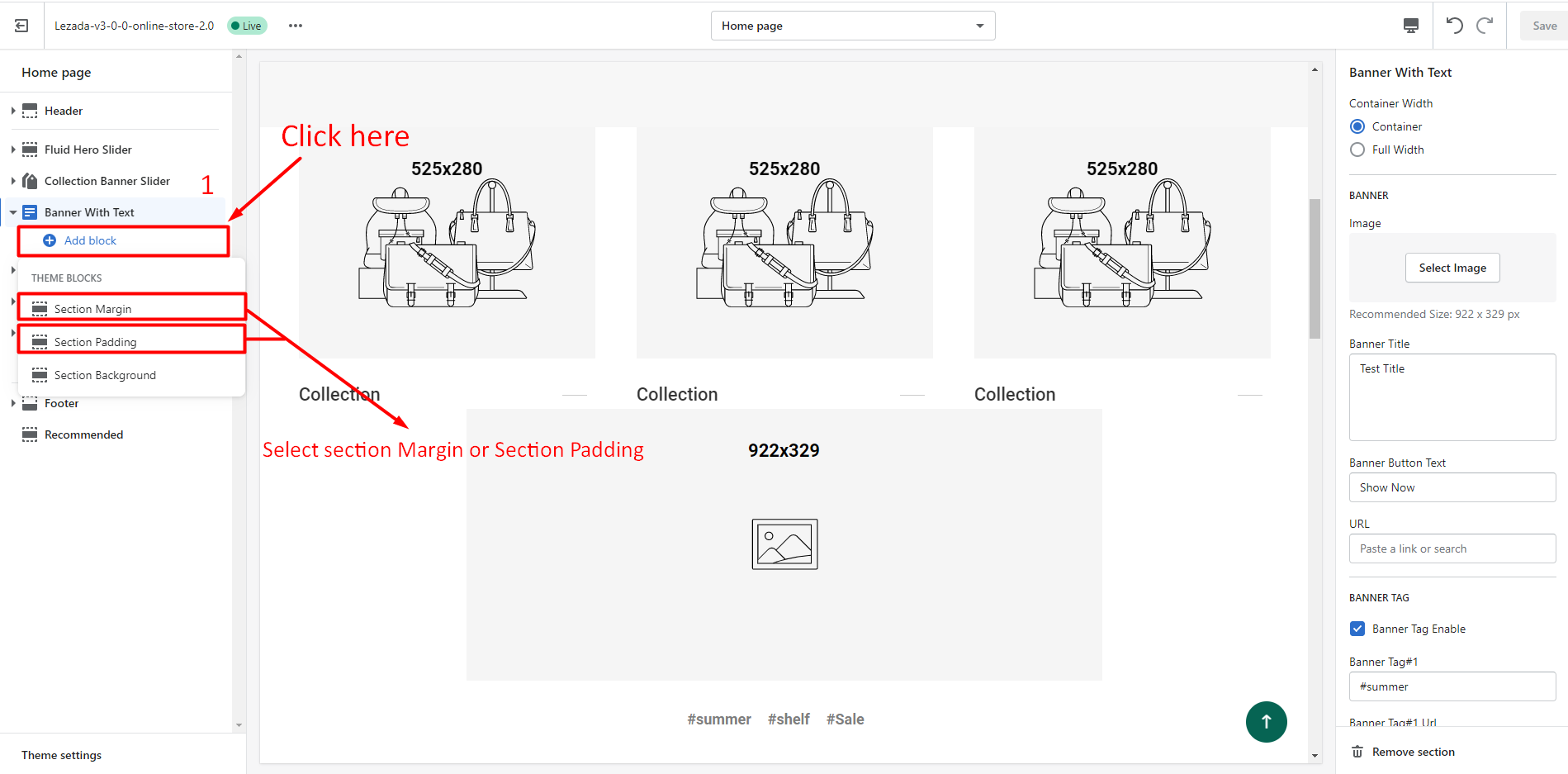Image resolution: width=1568 pixels, height=774 pixels.
Task: Select the desktop preview icon
Action: tap(1411, 26)
